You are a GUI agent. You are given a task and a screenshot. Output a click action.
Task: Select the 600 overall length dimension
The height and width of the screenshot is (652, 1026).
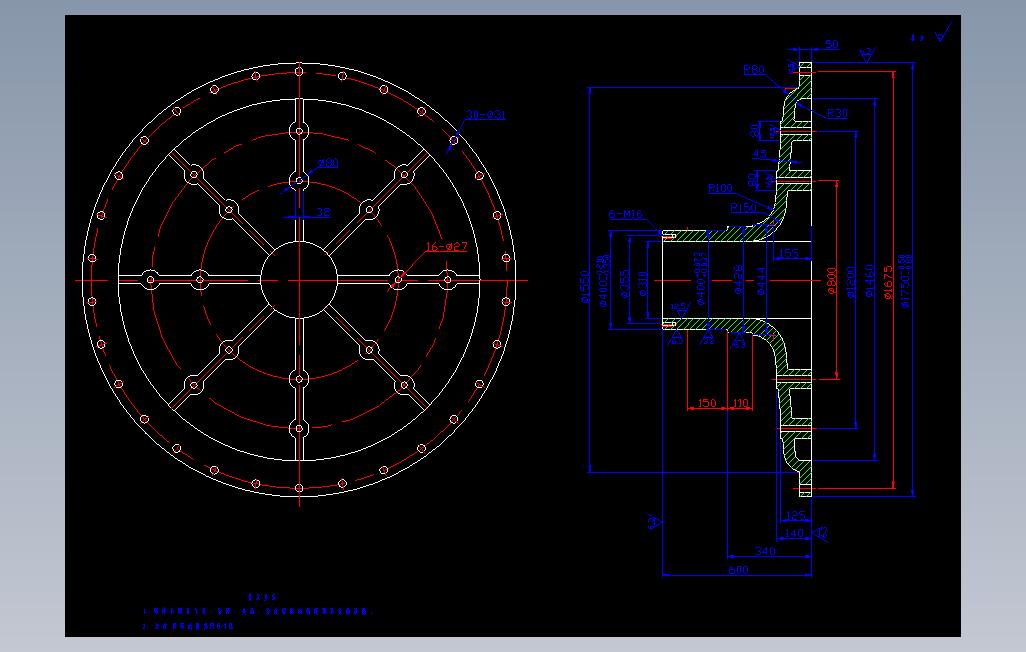coord(738,570)
